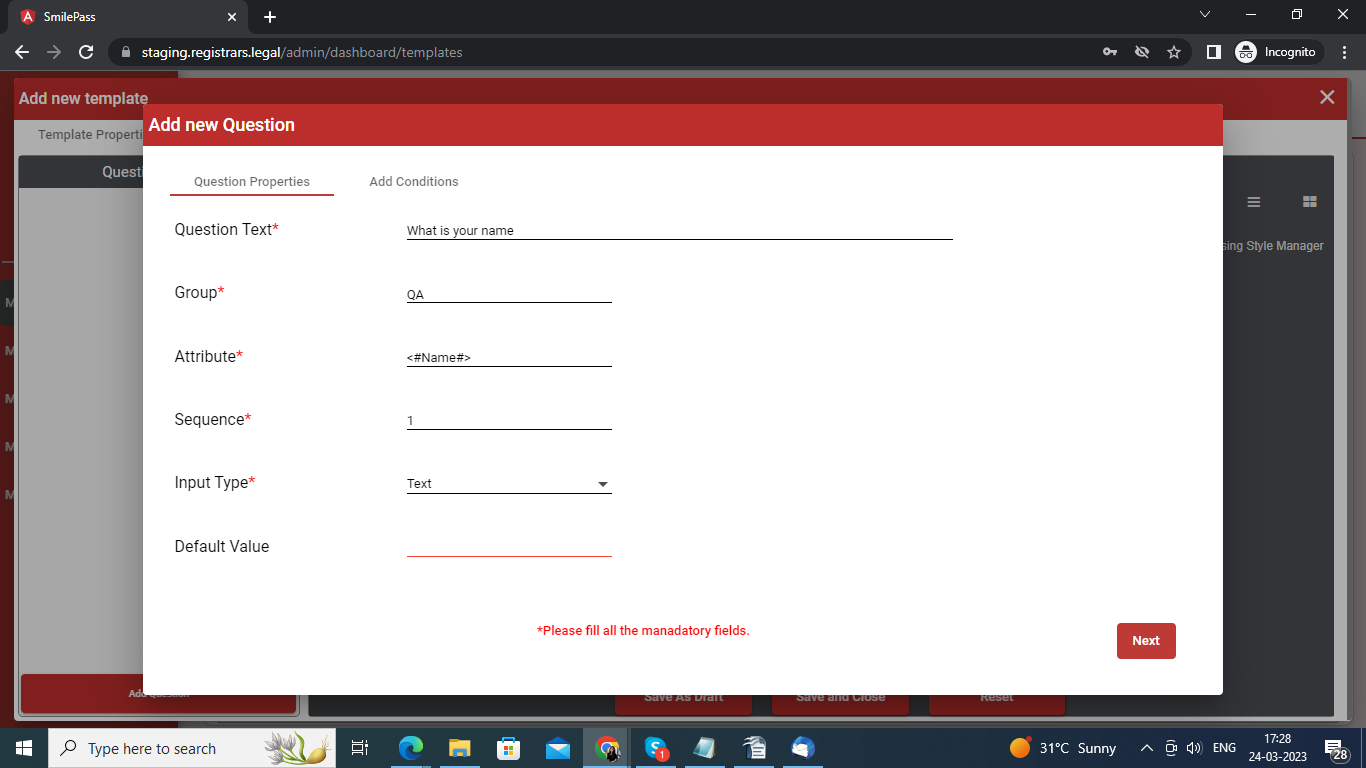Reload the staging templates page

pos(86,52)
